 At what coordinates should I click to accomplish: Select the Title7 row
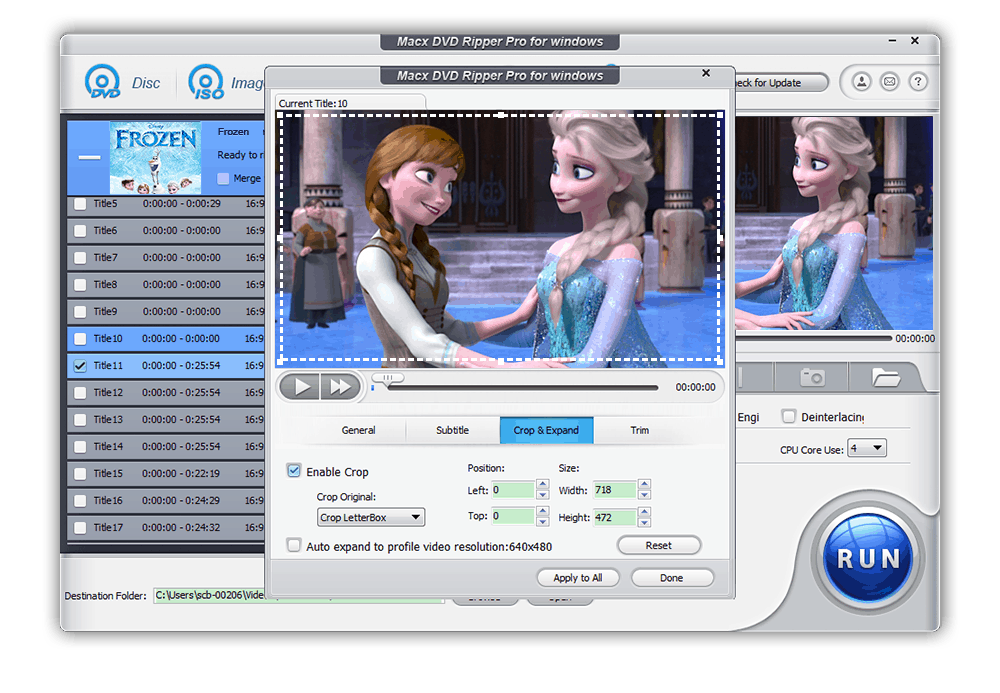166,258
